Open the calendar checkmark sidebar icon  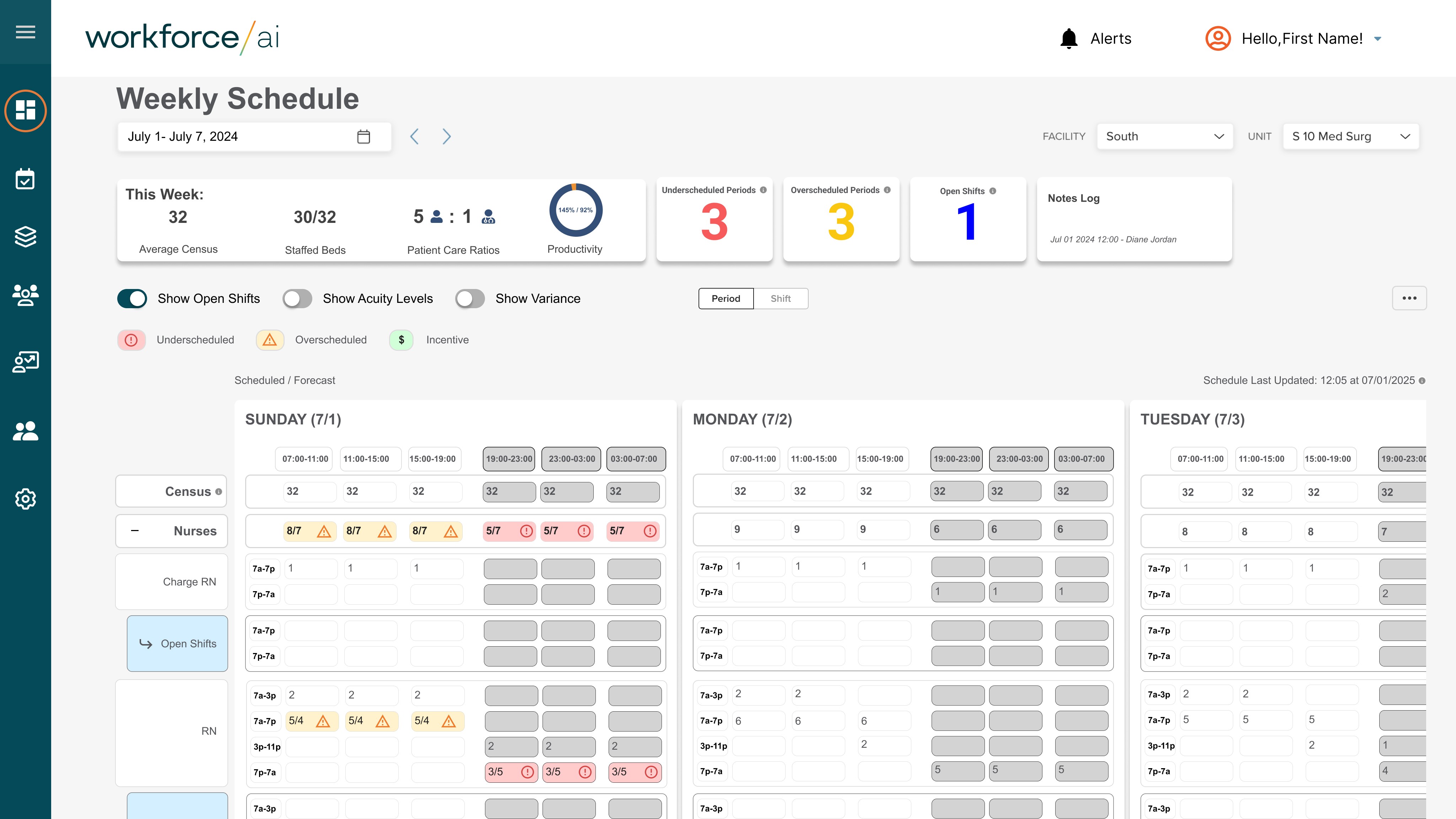26,179
